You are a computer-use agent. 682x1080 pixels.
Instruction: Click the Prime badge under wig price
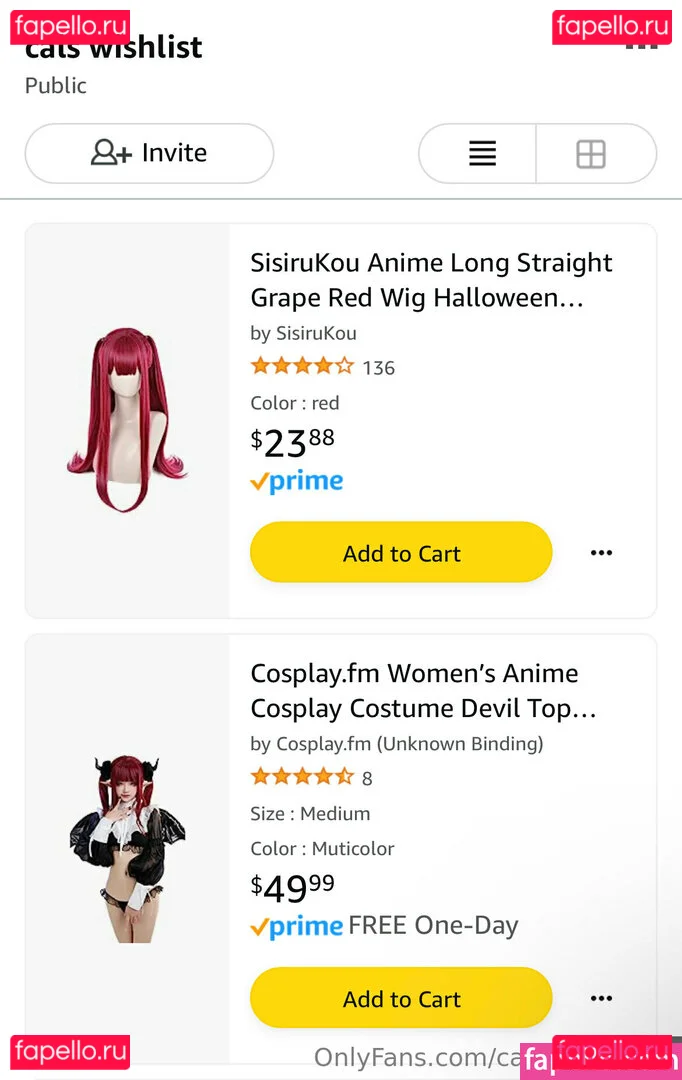click(x=297, y=482)
